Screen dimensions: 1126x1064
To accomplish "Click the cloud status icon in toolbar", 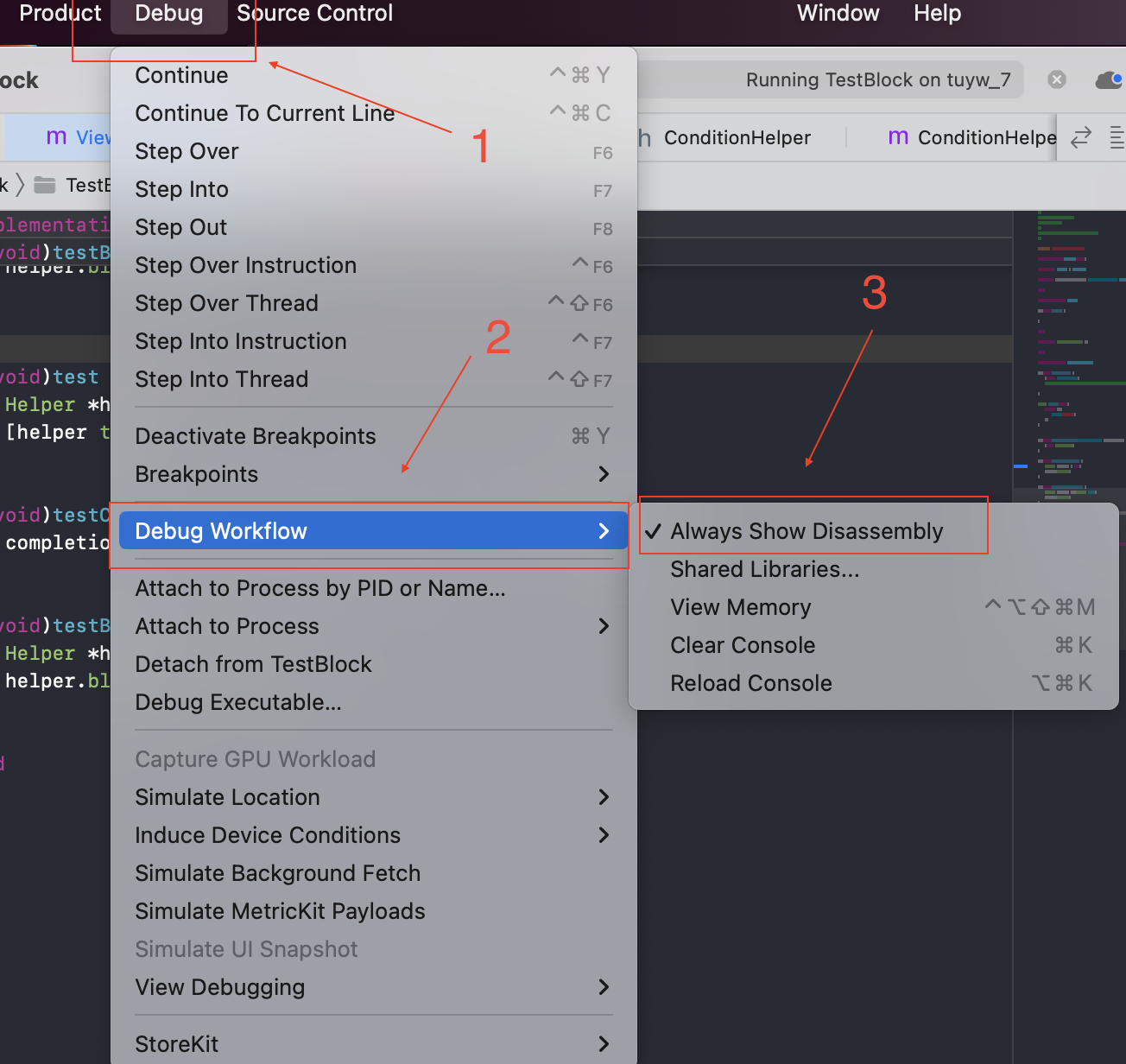I will pyautogui.click(x=1108, y=80).
